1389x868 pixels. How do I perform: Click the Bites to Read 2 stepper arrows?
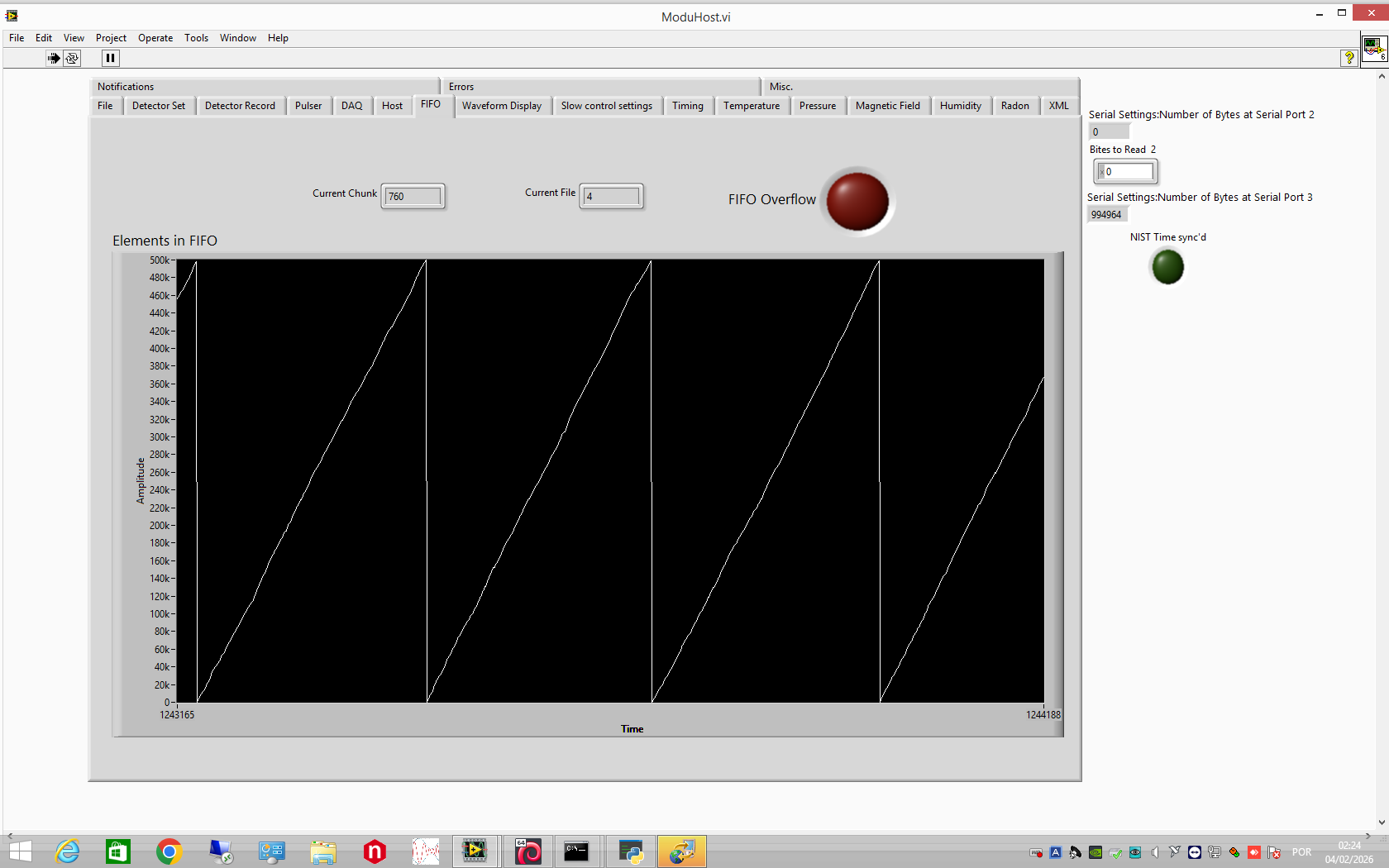coord(1101,172)
